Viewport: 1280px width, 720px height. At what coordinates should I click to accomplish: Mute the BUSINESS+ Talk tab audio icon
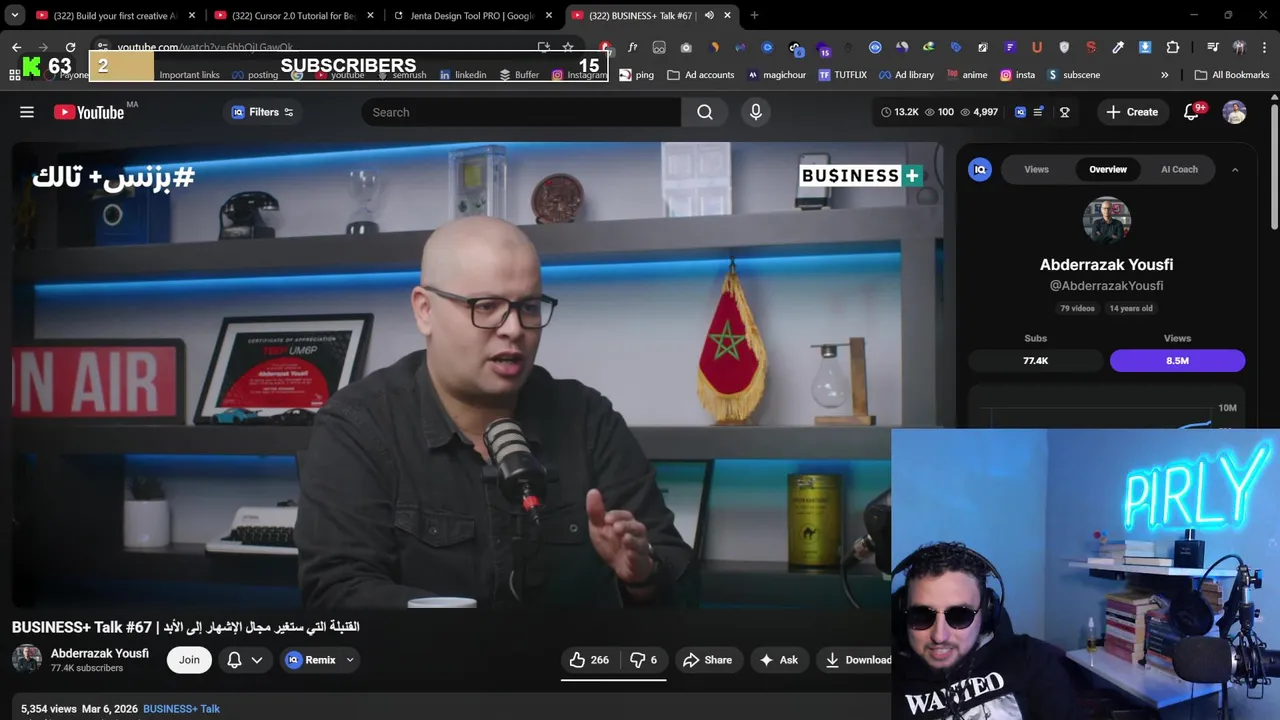(709, 15)
